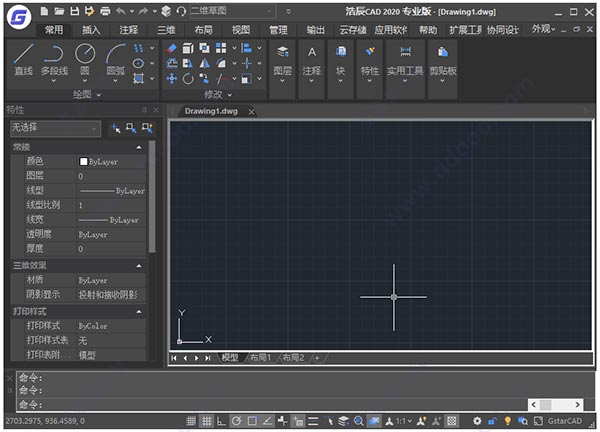
Task: Open a file with the folder icon
Action: click(59, 11)
